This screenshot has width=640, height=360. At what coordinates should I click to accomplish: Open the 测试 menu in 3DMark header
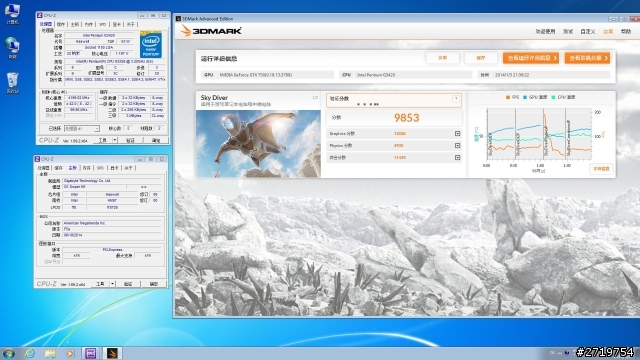tap(568, 31)
